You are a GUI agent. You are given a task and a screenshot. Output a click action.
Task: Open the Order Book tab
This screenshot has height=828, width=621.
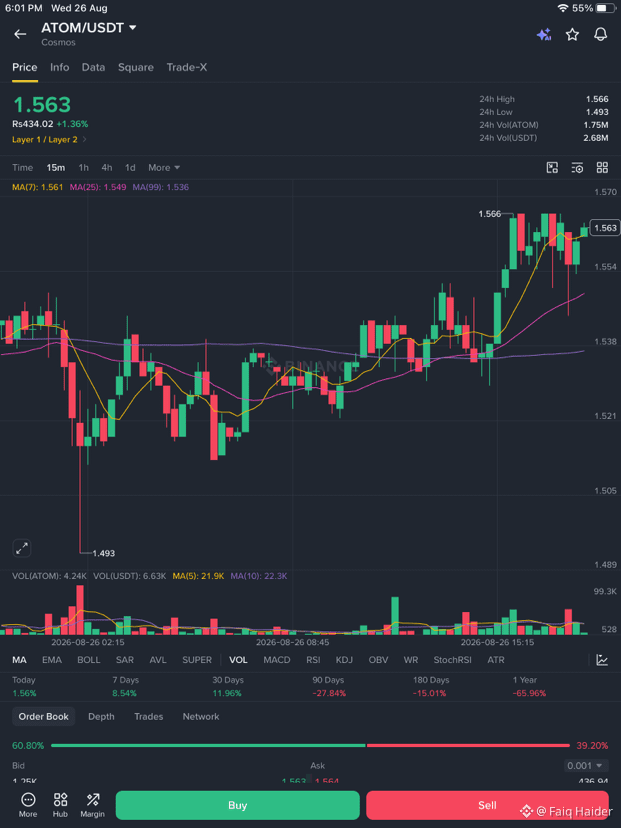[44, 717]
